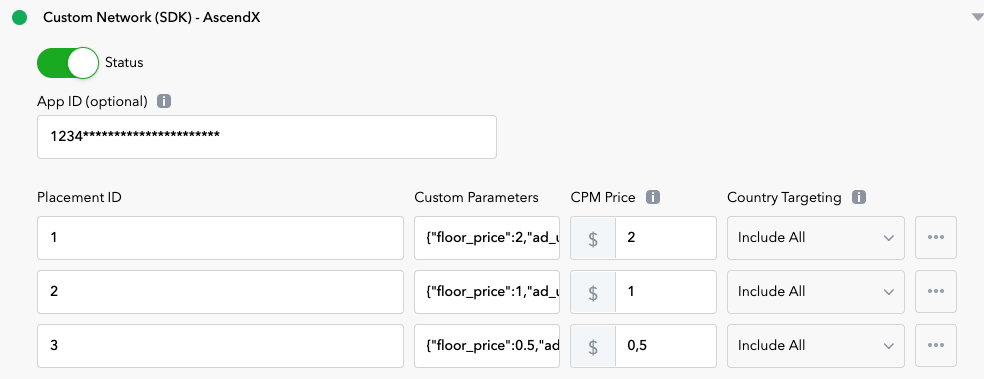Click CPM Price field showing 0,5
Image resolution: width=984 pixels, height=379 pixels.
(665, 346)
